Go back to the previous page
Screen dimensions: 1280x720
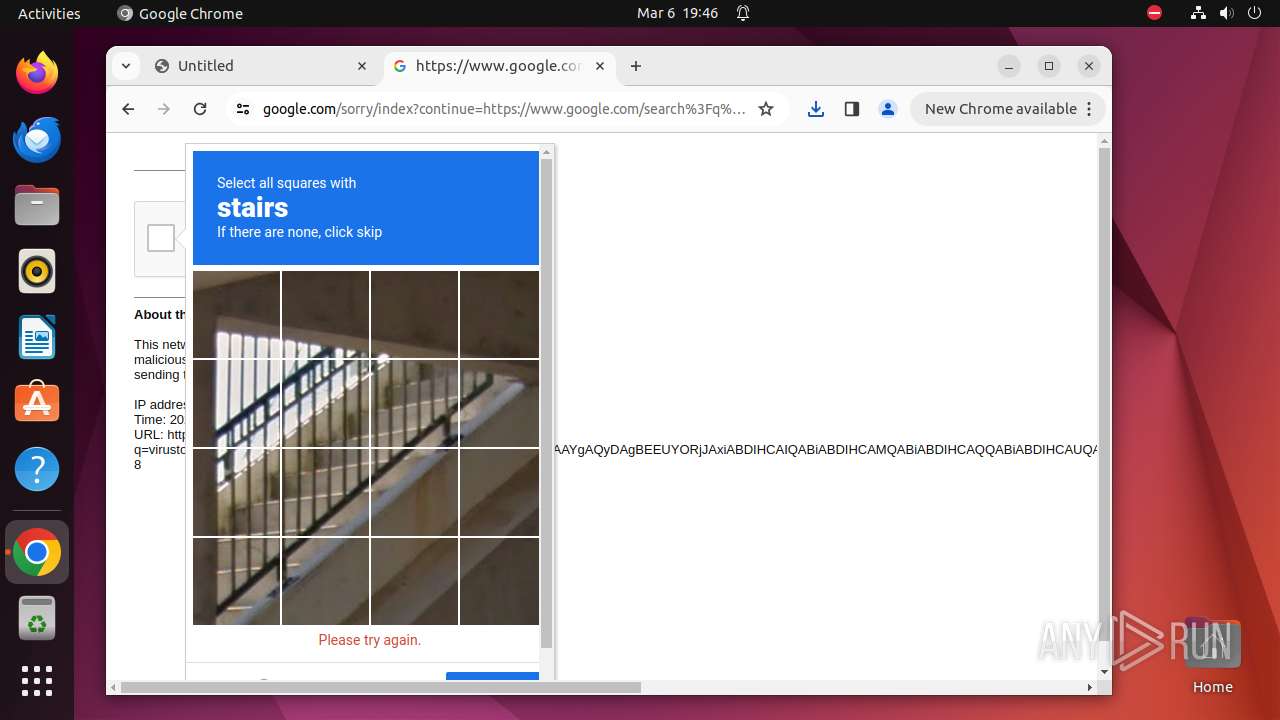pyautogui.click(x=128, y=109)
